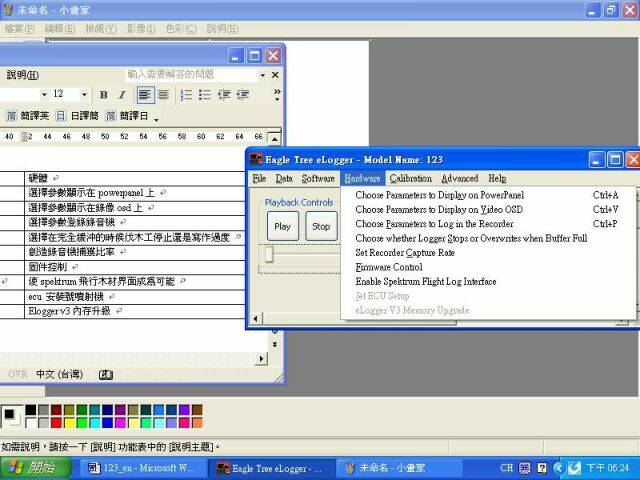Open the font name dropdown arrow
640x480 pixels.
[x=44, y=95]
